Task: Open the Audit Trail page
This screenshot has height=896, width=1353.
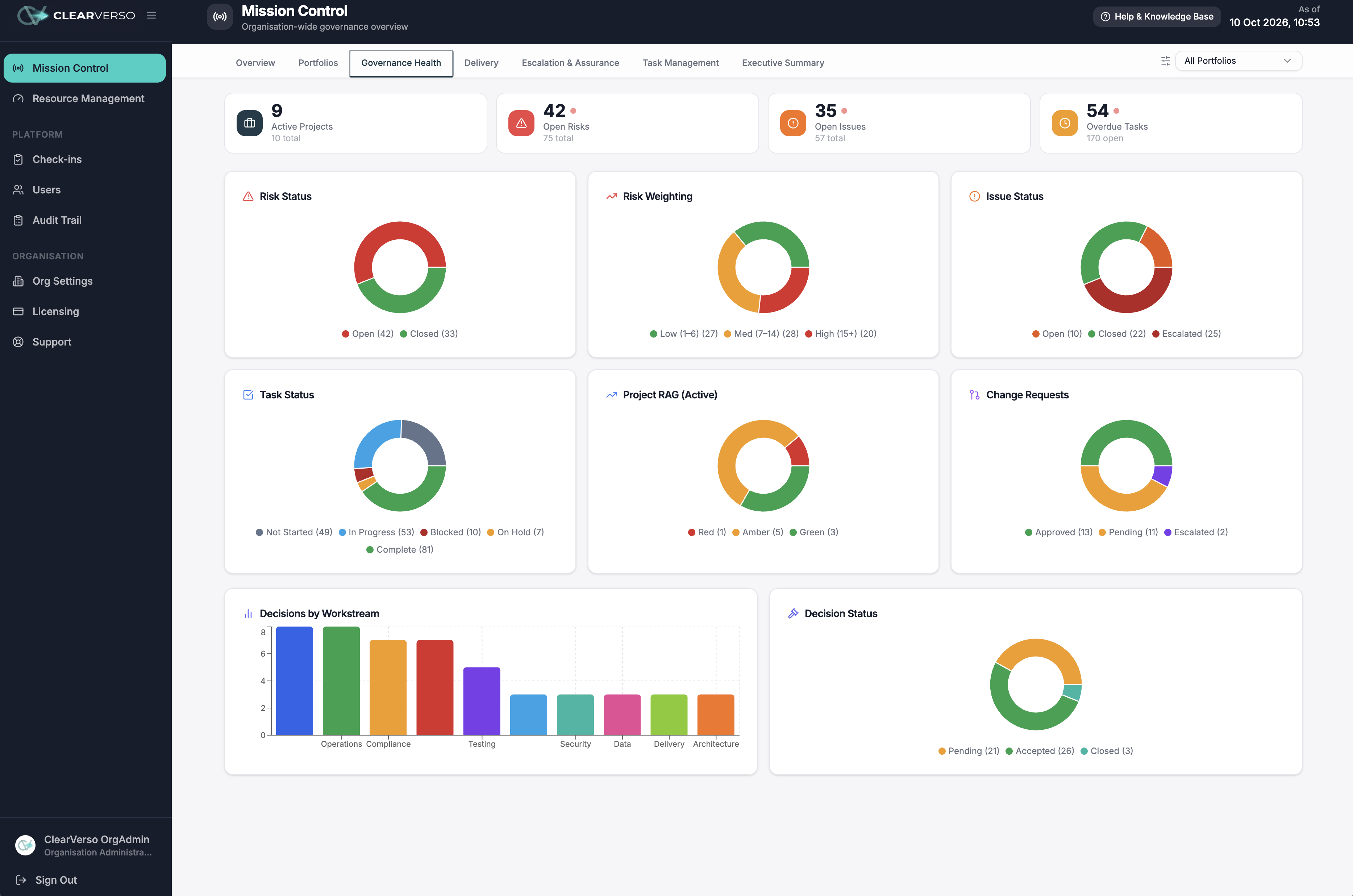Action: coord(84,220)
